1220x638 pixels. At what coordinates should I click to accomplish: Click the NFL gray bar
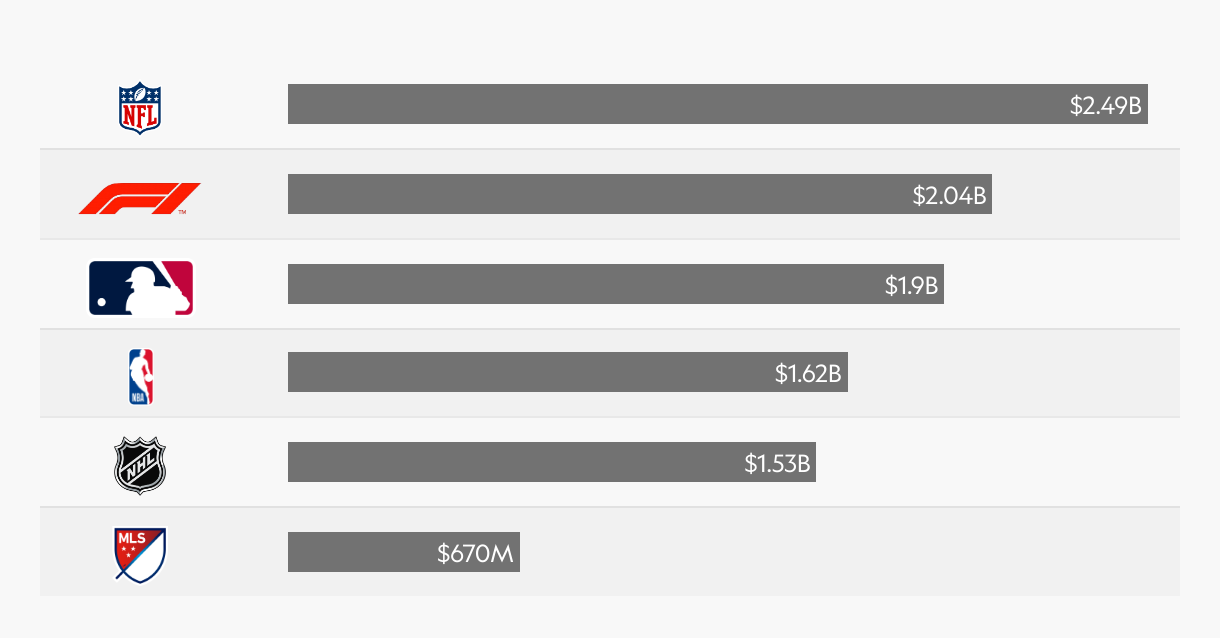click(718, 104)
